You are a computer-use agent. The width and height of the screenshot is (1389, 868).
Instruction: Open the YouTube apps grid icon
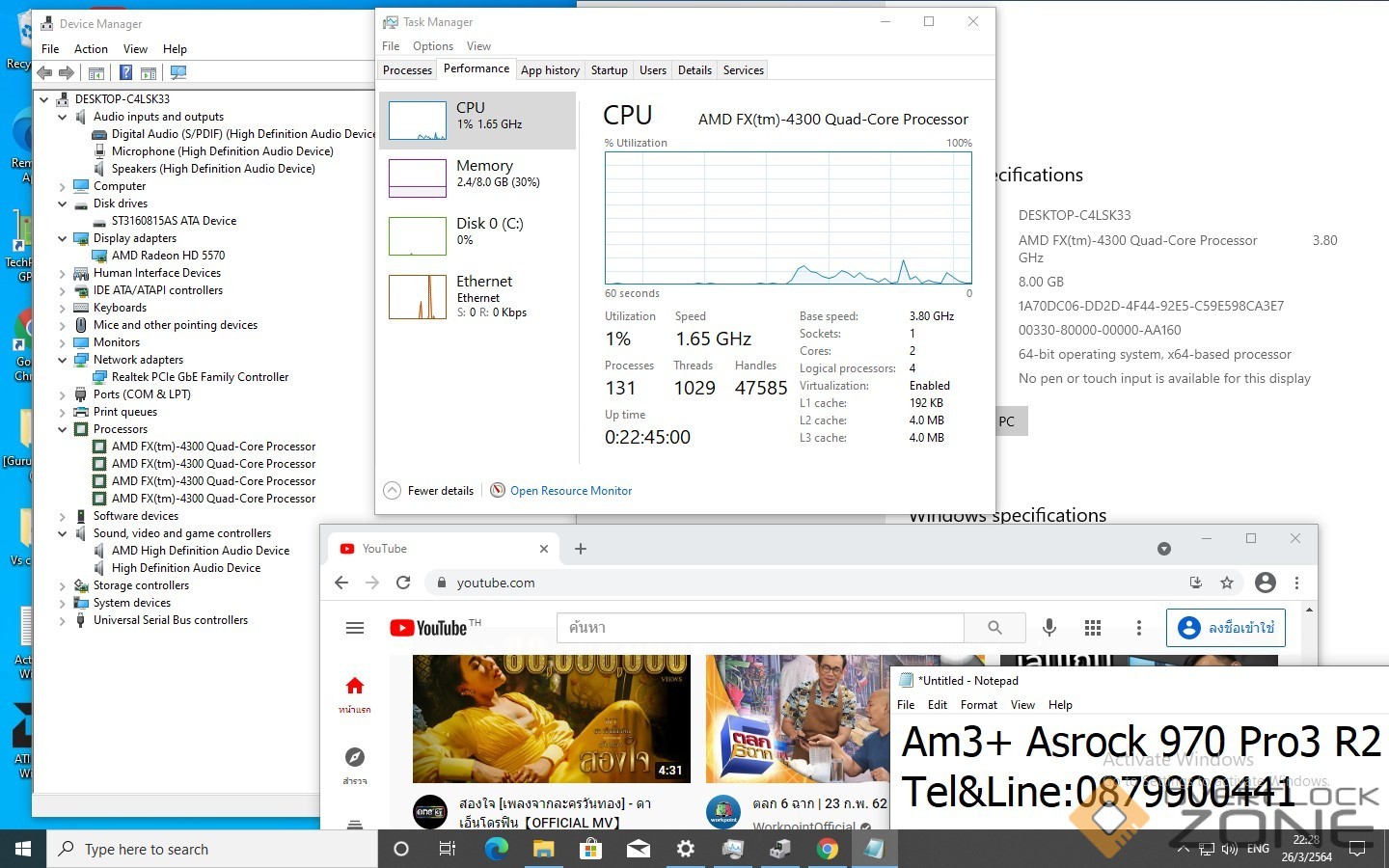click(x=1093, y=628)
